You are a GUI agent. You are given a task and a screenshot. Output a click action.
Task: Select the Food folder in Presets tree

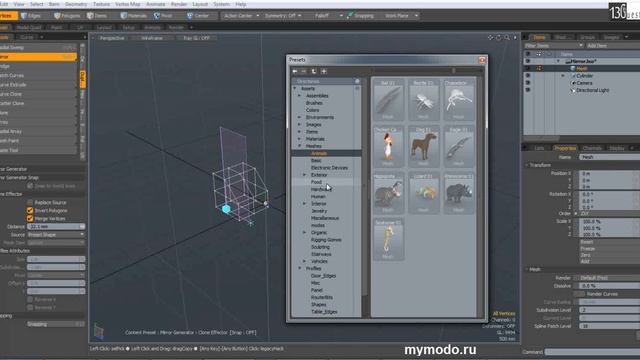pyautogui.click(x=316, y=182)
